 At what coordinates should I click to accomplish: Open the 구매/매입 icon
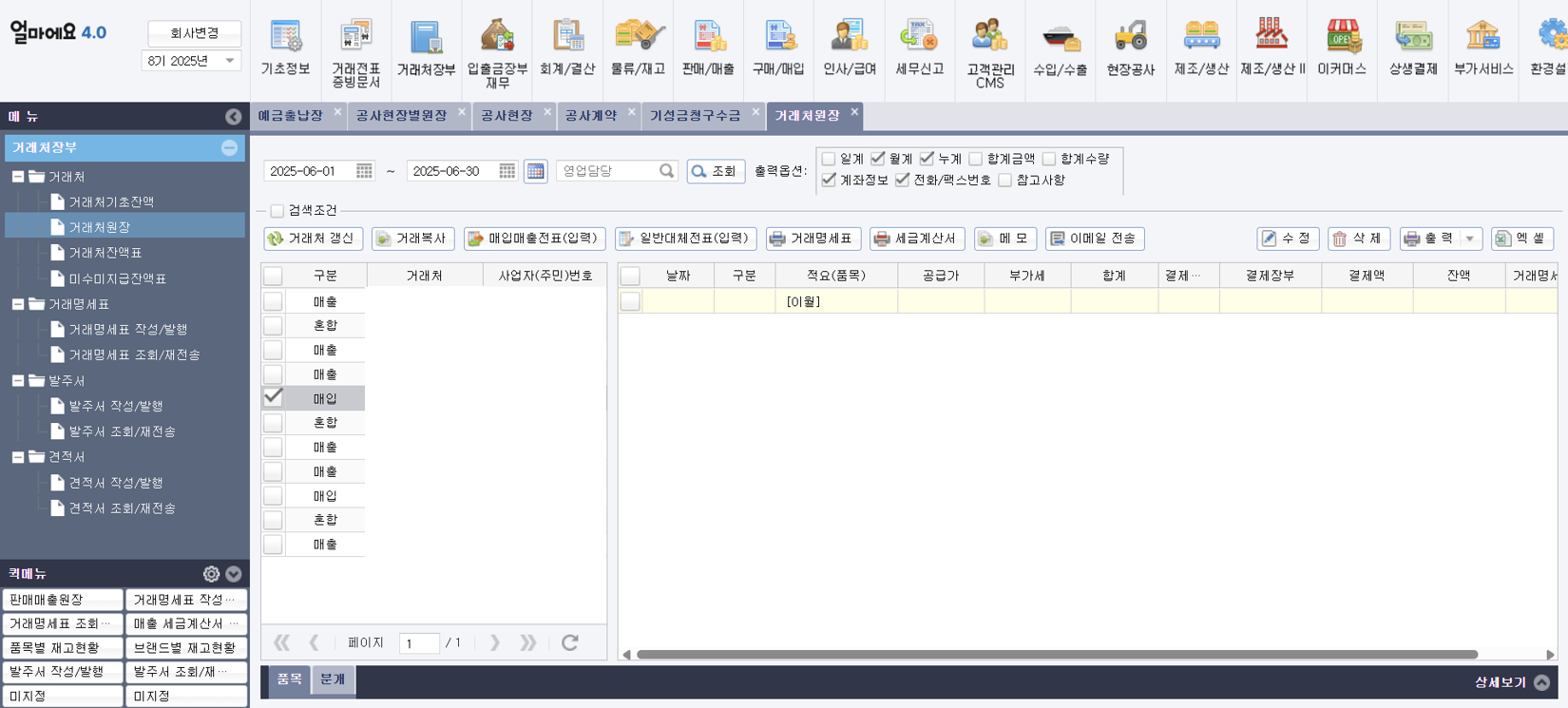(x=778, y=48)
